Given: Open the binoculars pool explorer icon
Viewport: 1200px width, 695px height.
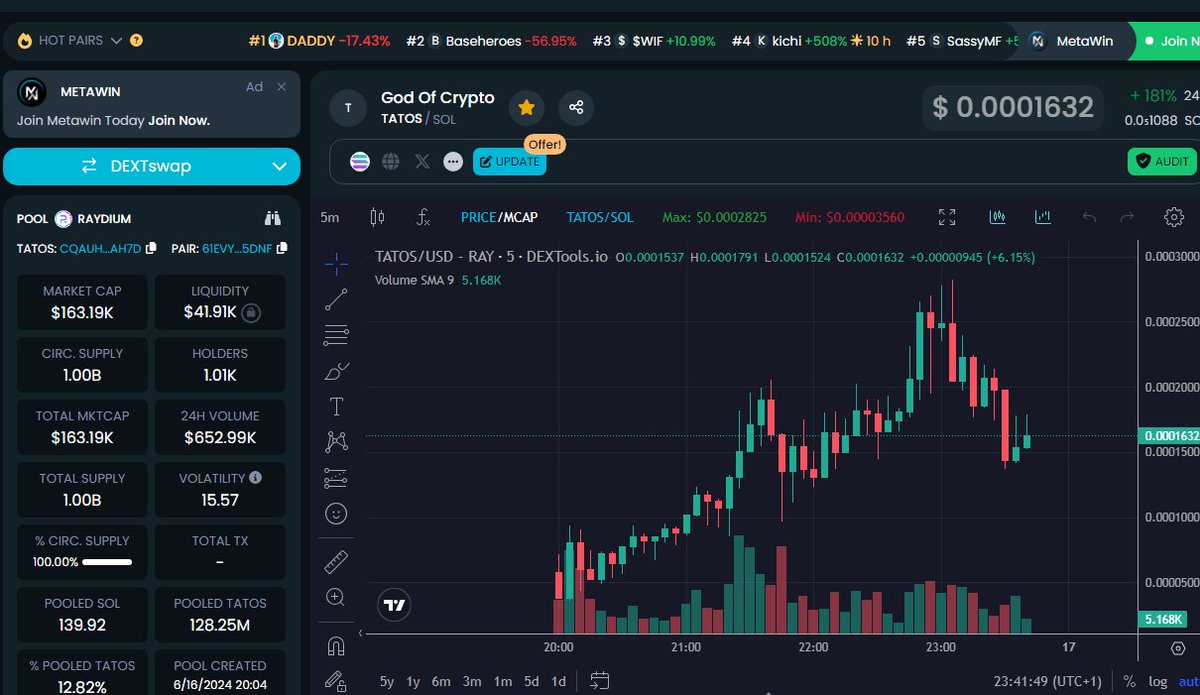Looking at the screenshot, I should point(273,218).
